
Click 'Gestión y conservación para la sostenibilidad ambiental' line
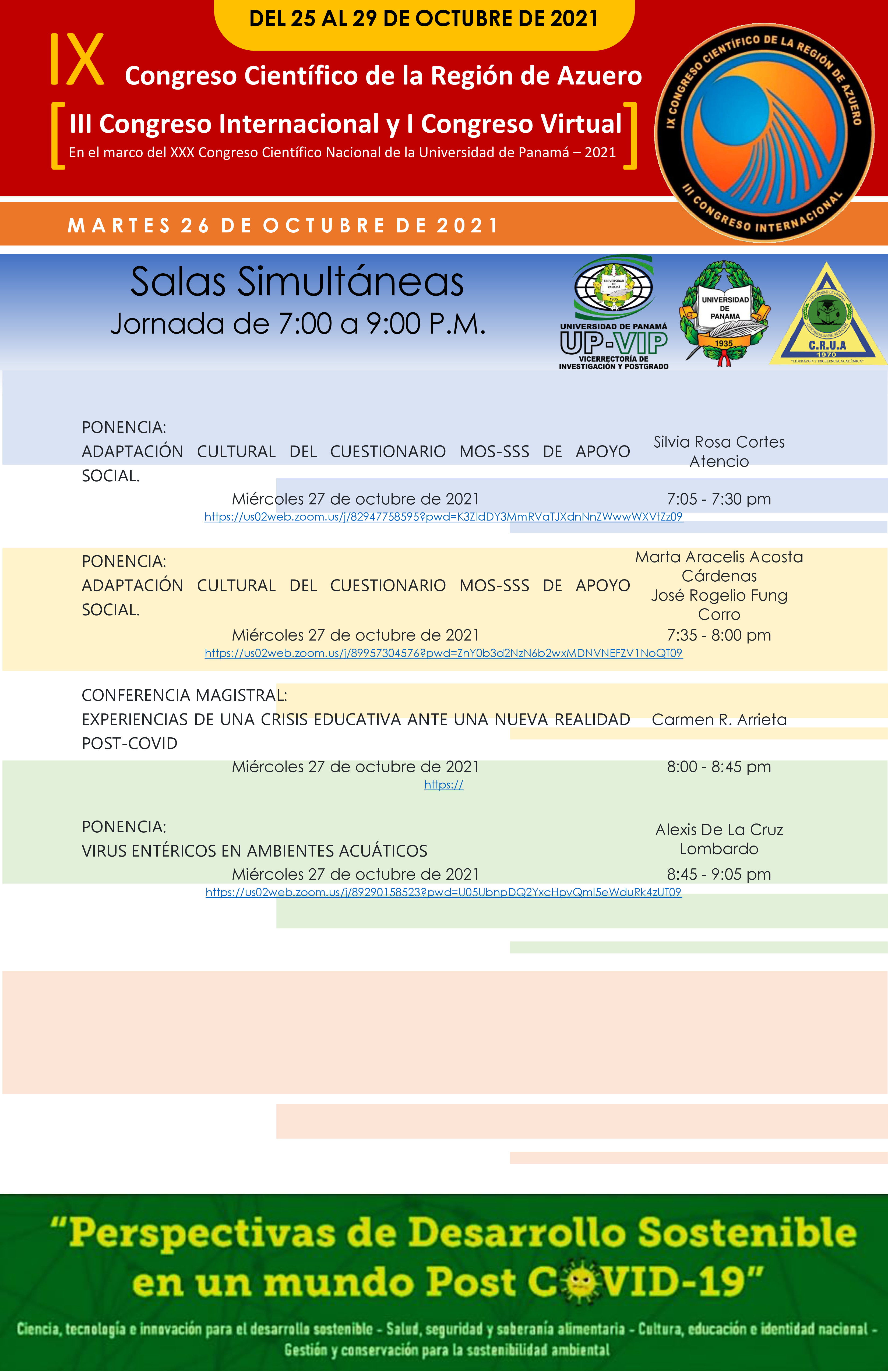(447, 1350)
